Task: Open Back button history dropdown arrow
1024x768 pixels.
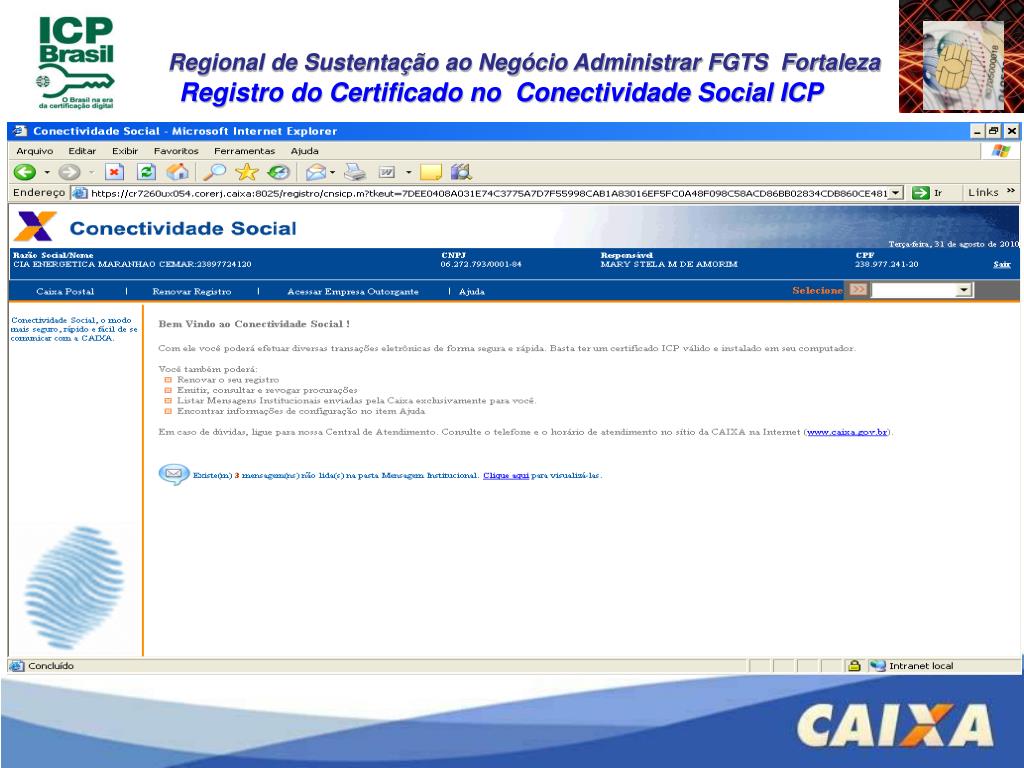Action: pyautogui.click(x=46, y=172)
